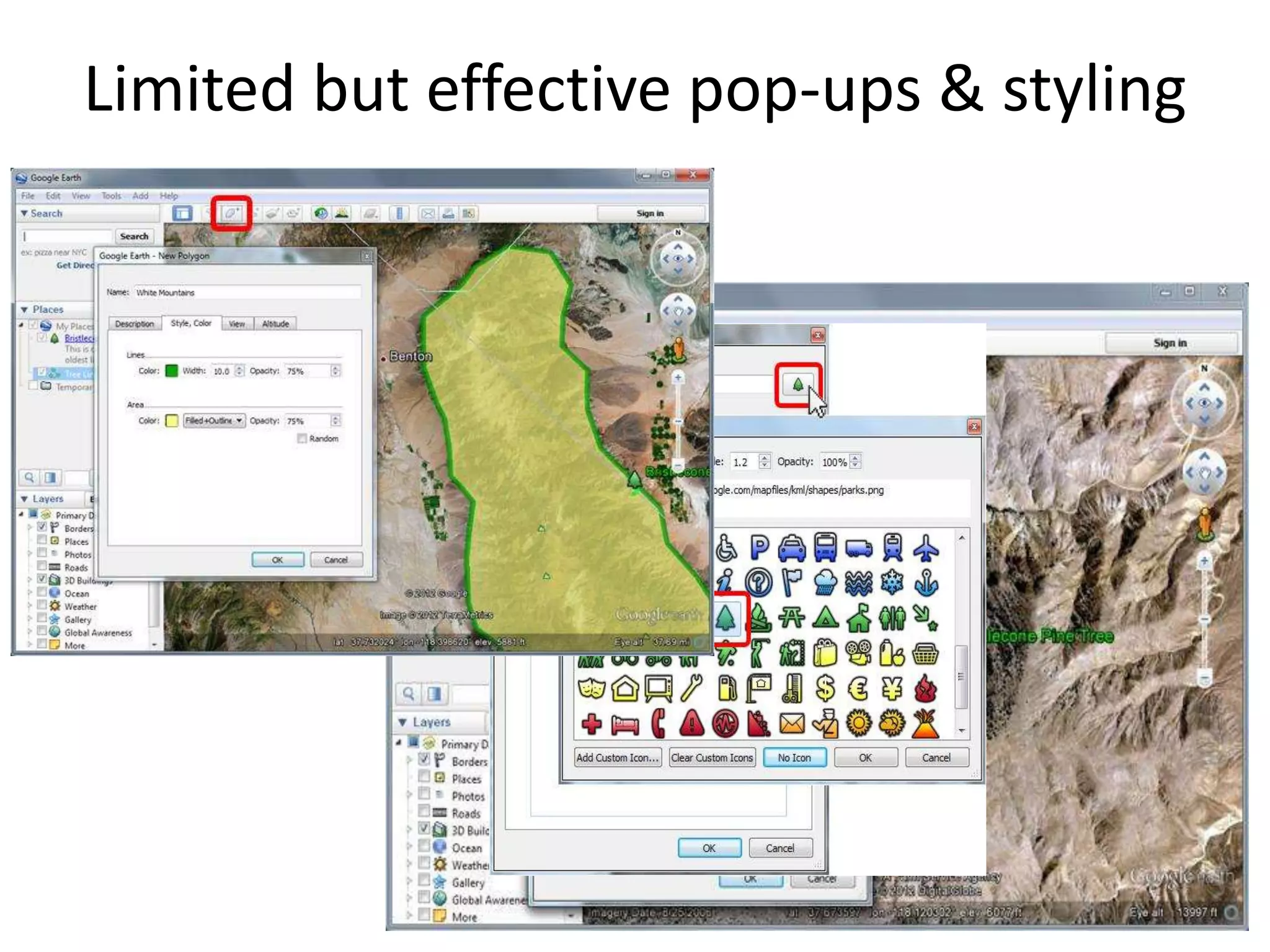Select the dollar sign icon
Screen dimensions: 1270x952
[x=825, y=688]
